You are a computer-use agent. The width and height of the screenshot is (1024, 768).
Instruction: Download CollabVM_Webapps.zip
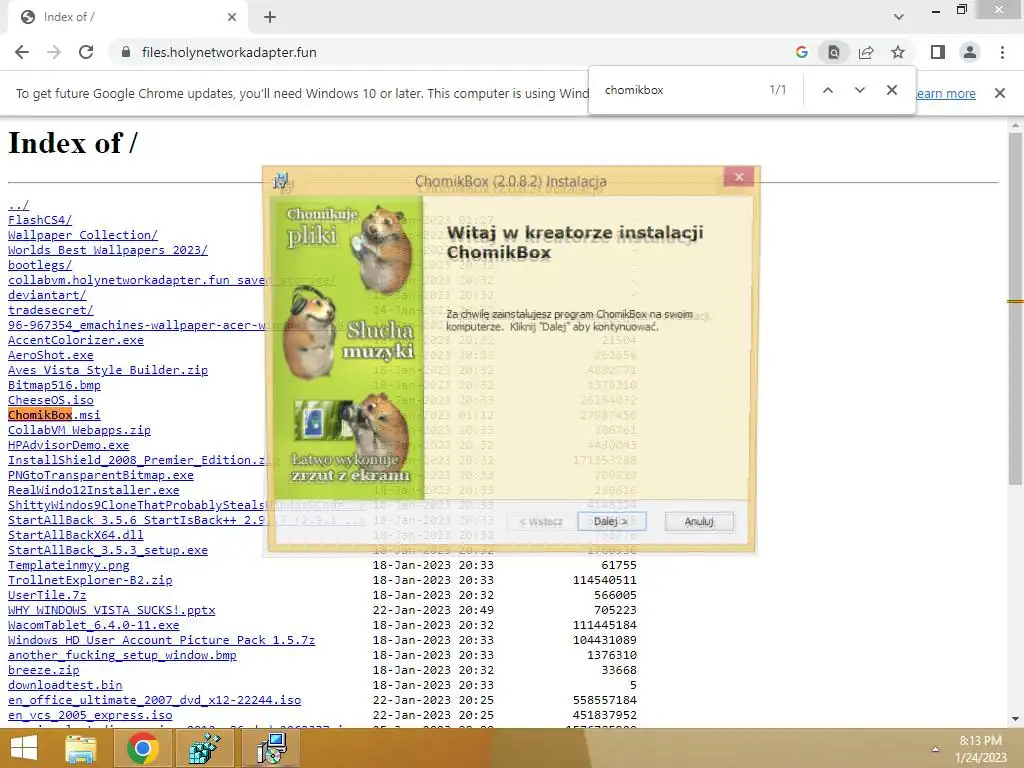(79, 430)
